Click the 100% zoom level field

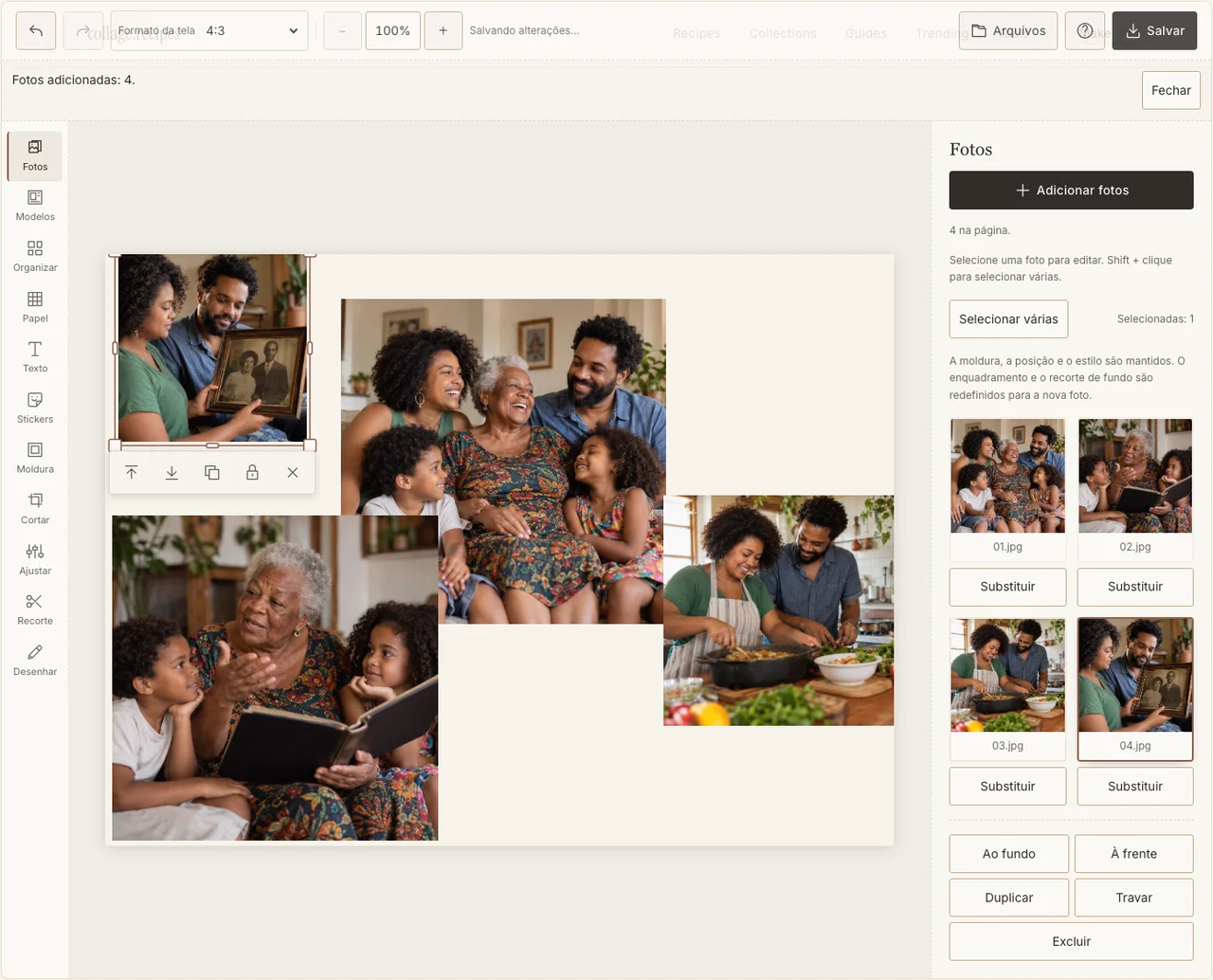[393, 30]
